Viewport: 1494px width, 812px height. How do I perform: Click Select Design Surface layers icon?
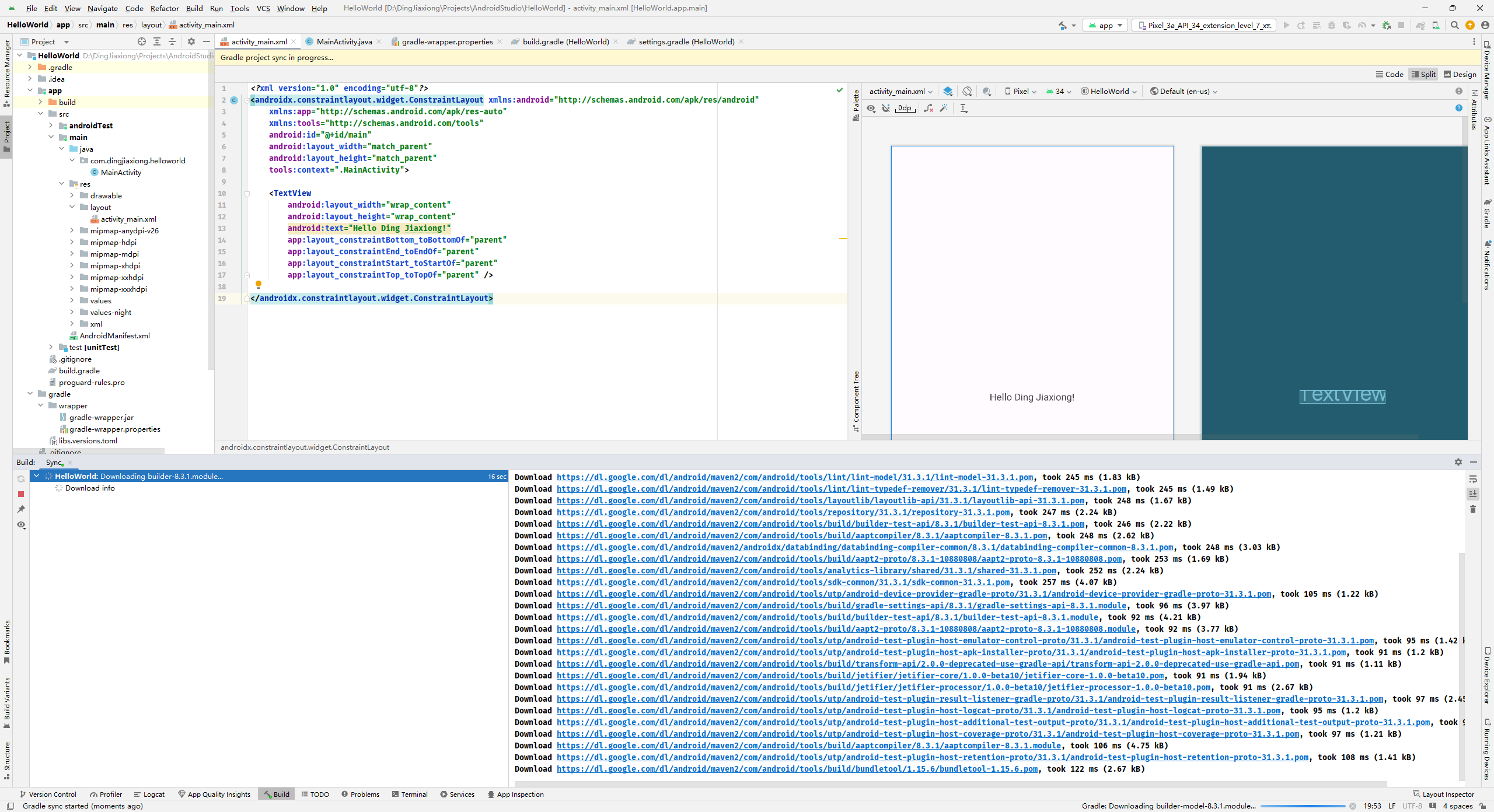click(x=948, y=91)
